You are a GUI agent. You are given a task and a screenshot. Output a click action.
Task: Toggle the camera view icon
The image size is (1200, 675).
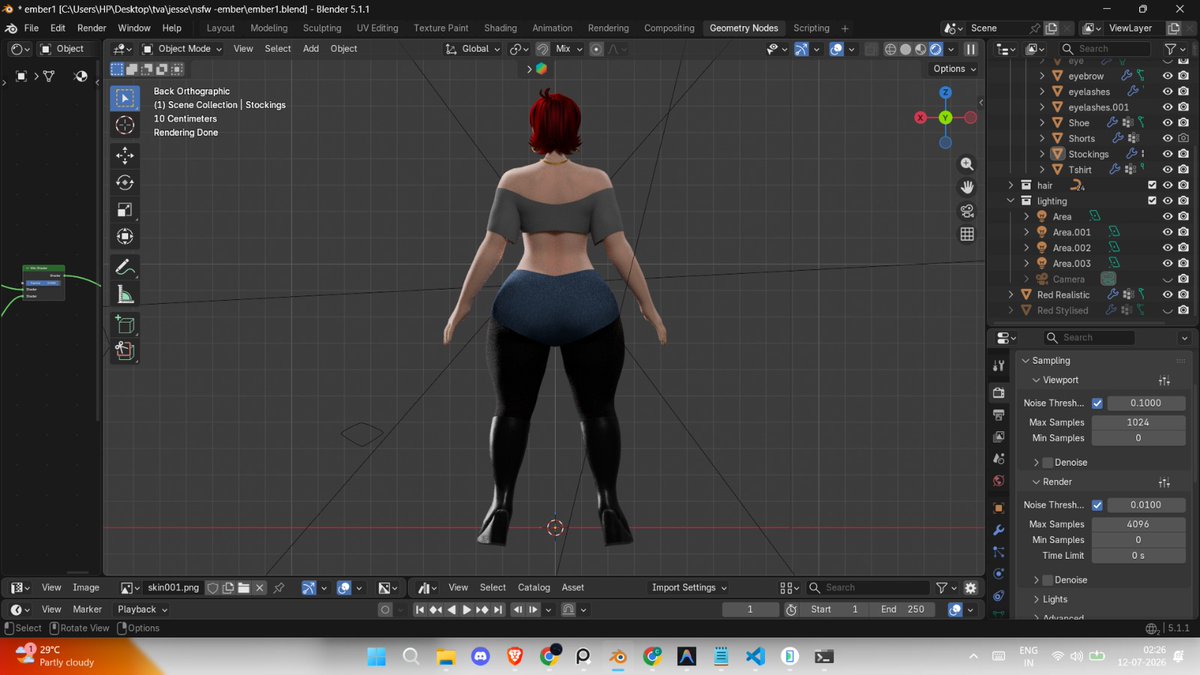967,211
